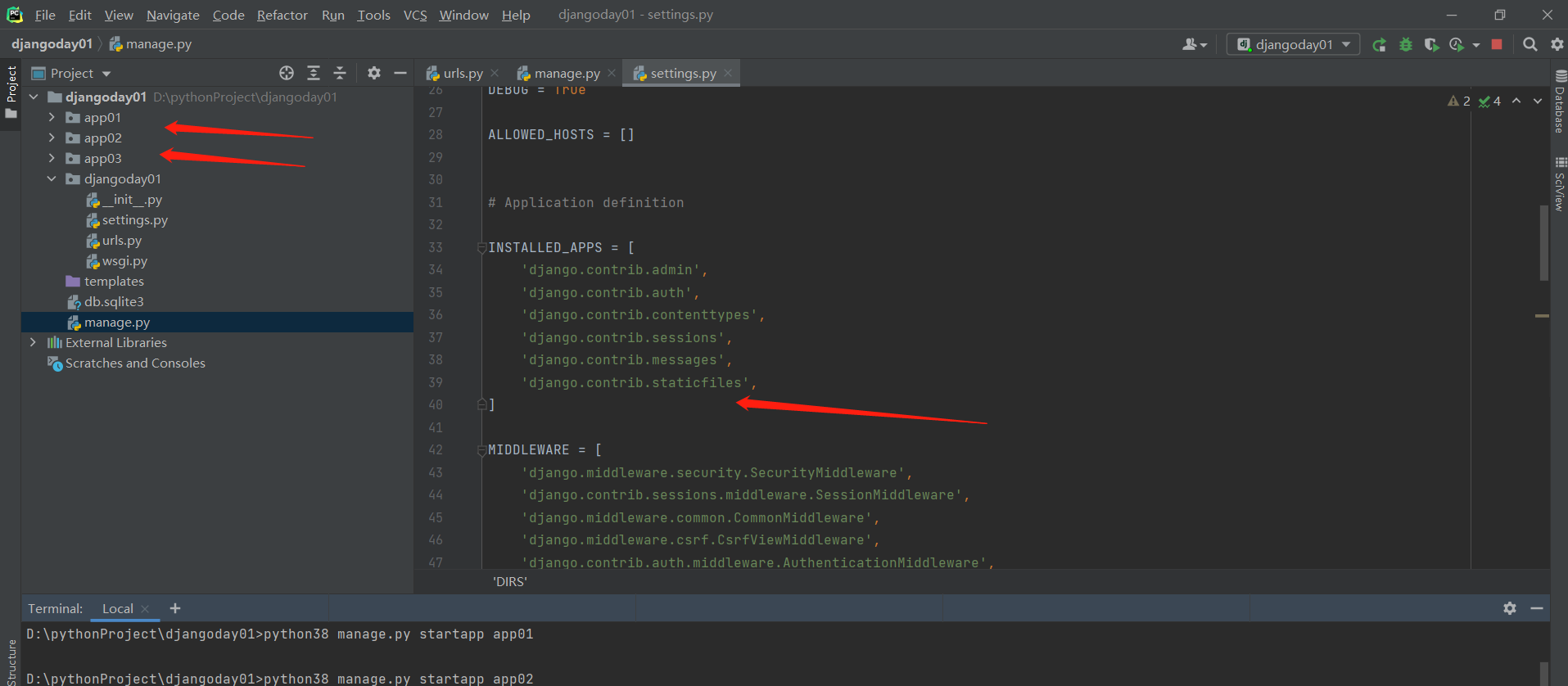Image resolution: width=1568 pixels, height=686 pixels.
Task: Open IDE settings gear in toolbar
Action: point(1557,44)
